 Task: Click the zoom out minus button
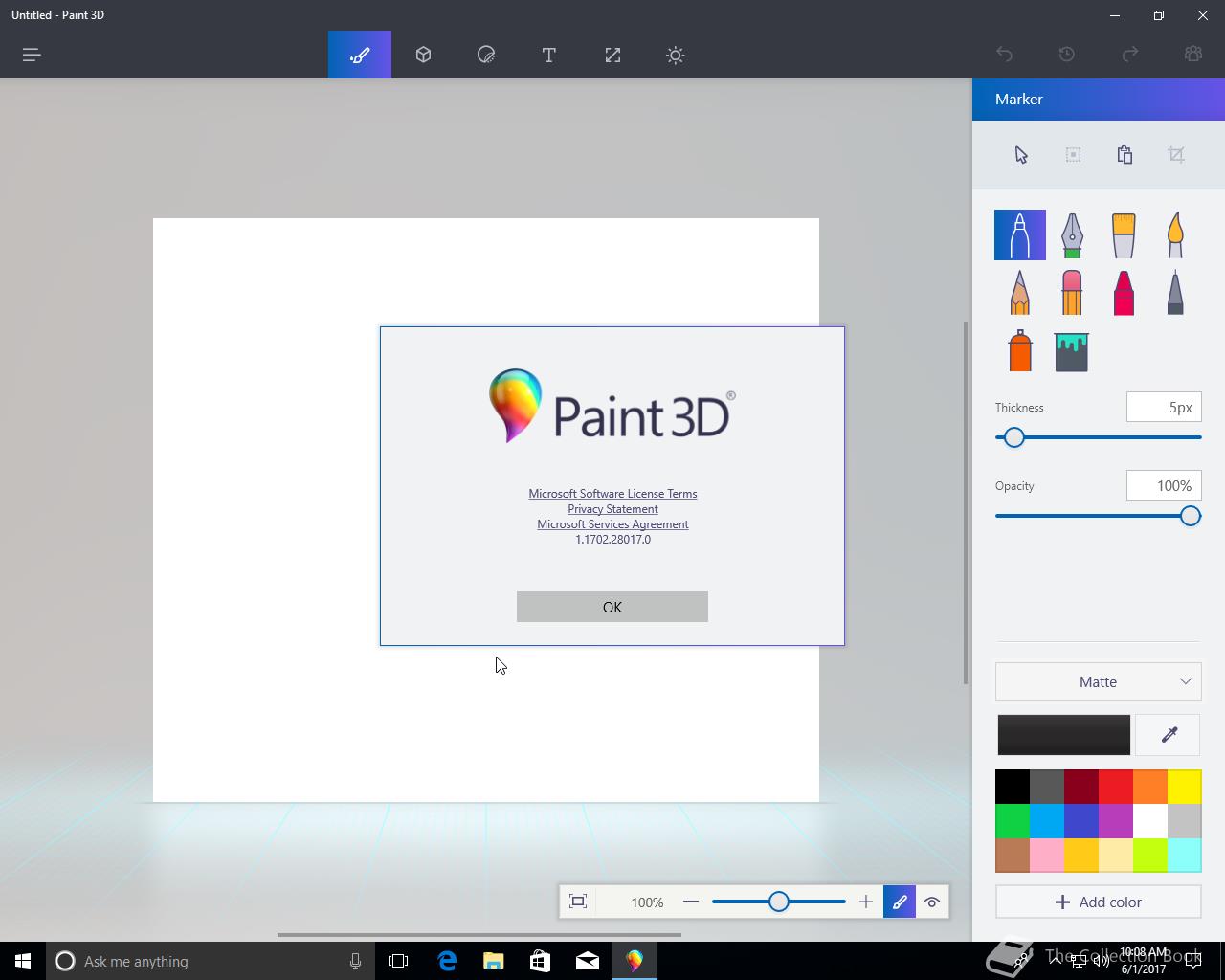691,902
